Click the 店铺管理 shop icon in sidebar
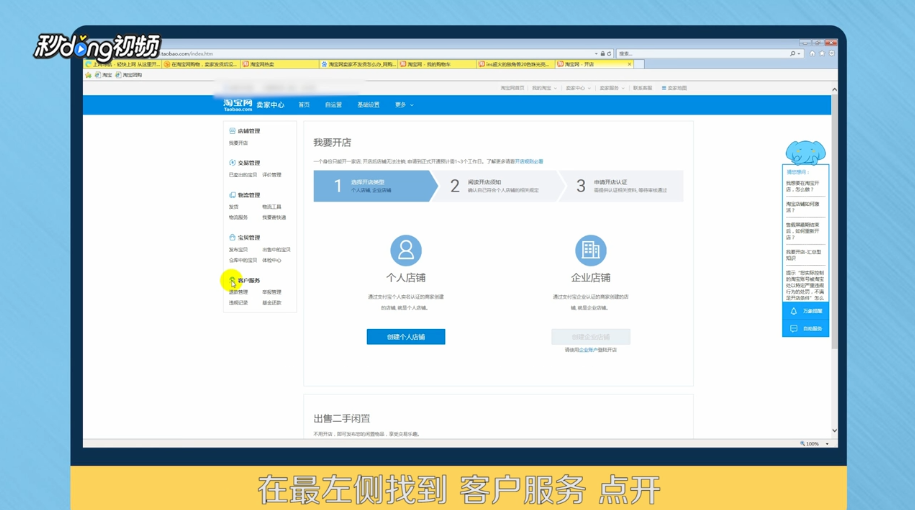 232,131
